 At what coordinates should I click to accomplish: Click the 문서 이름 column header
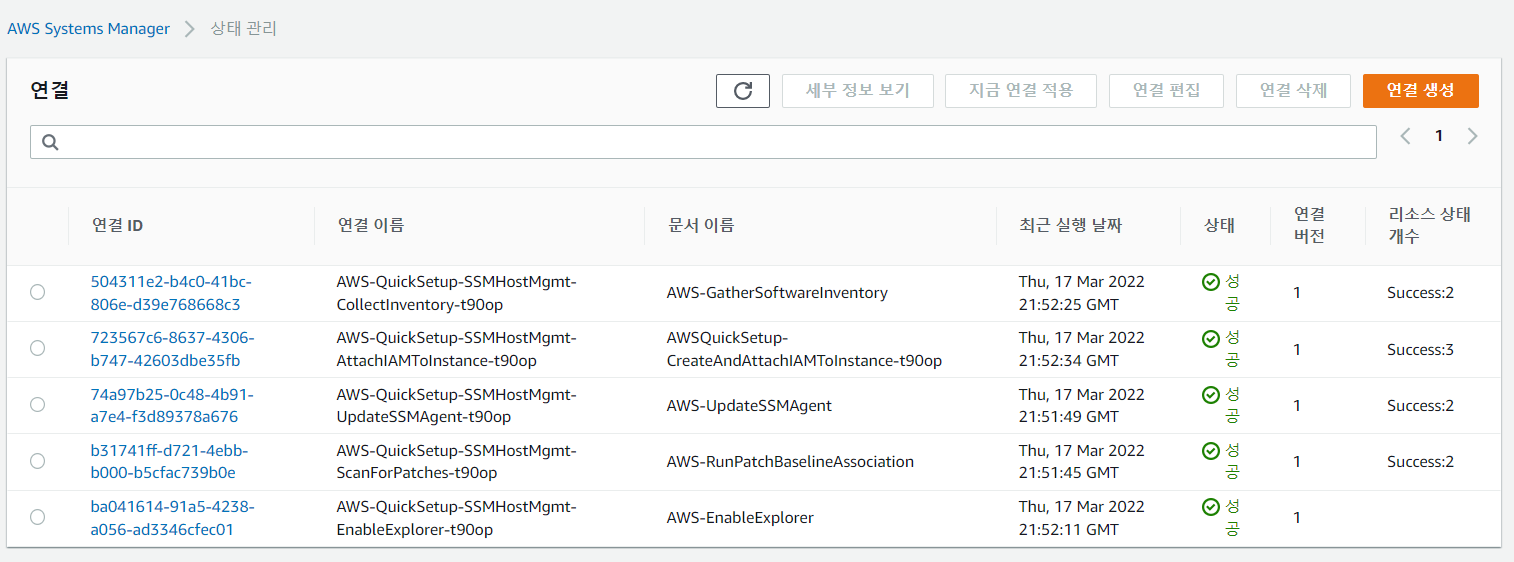(701, 226)
